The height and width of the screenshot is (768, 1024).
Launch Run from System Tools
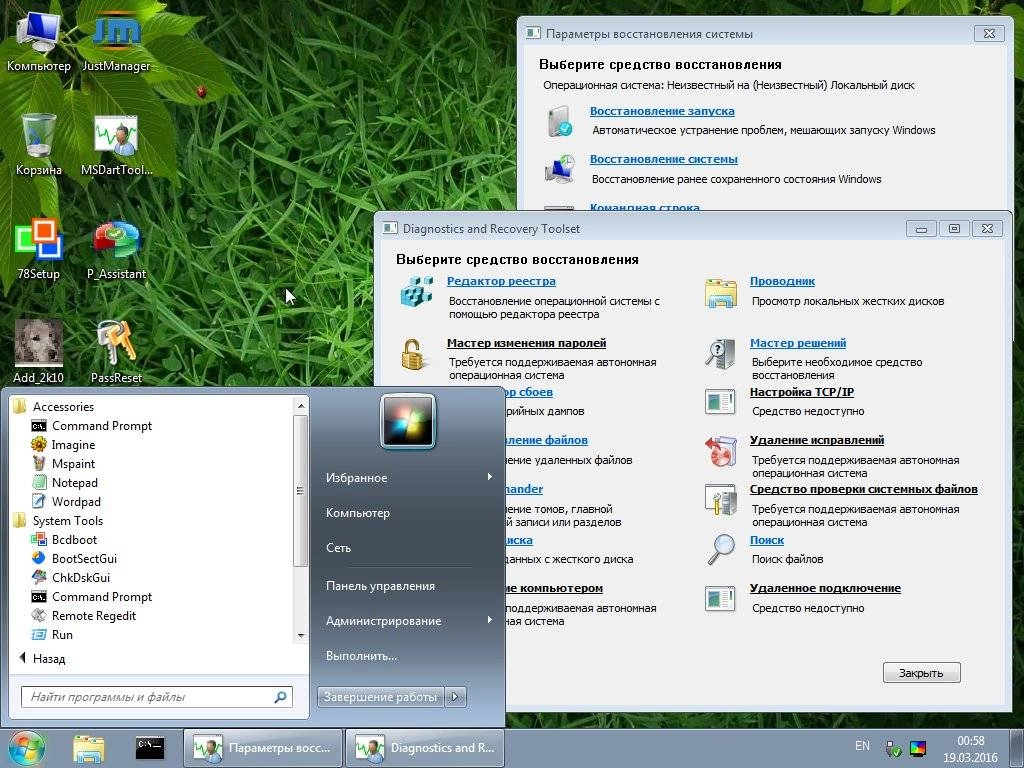pyautogui.click(x=62, y=635)
